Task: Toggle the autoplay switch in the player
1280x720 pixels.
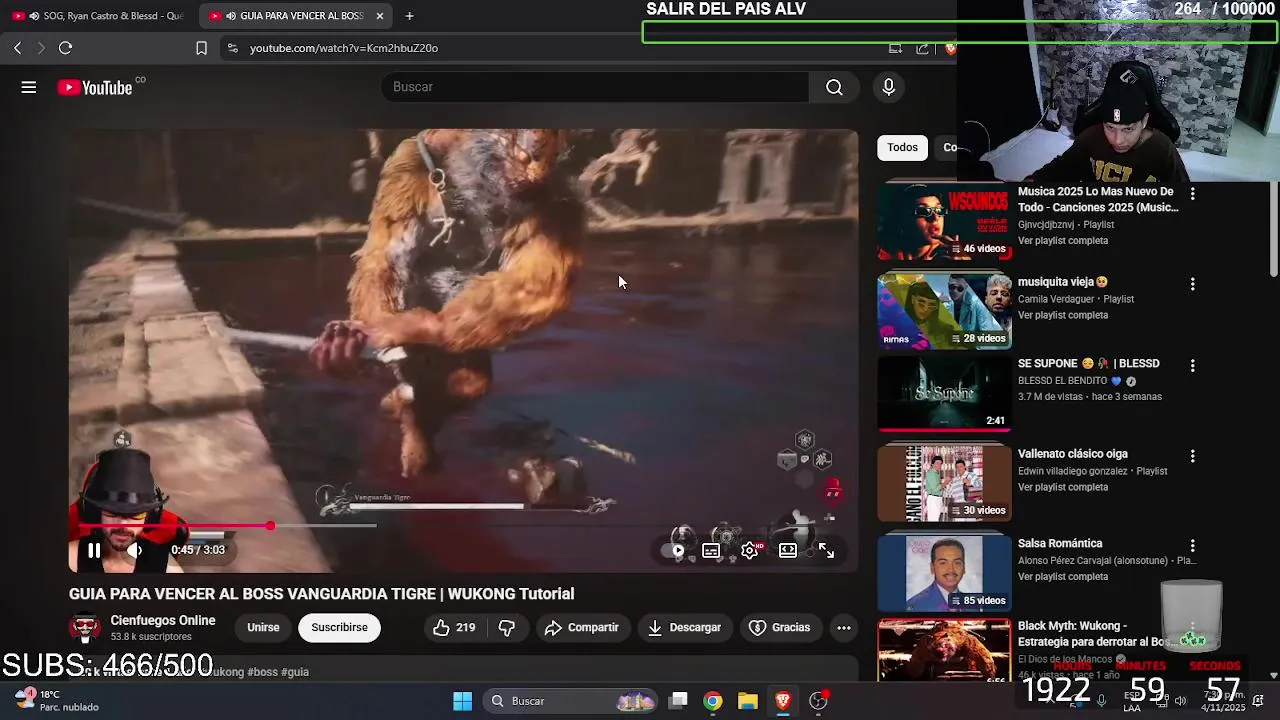Action: 673,550
